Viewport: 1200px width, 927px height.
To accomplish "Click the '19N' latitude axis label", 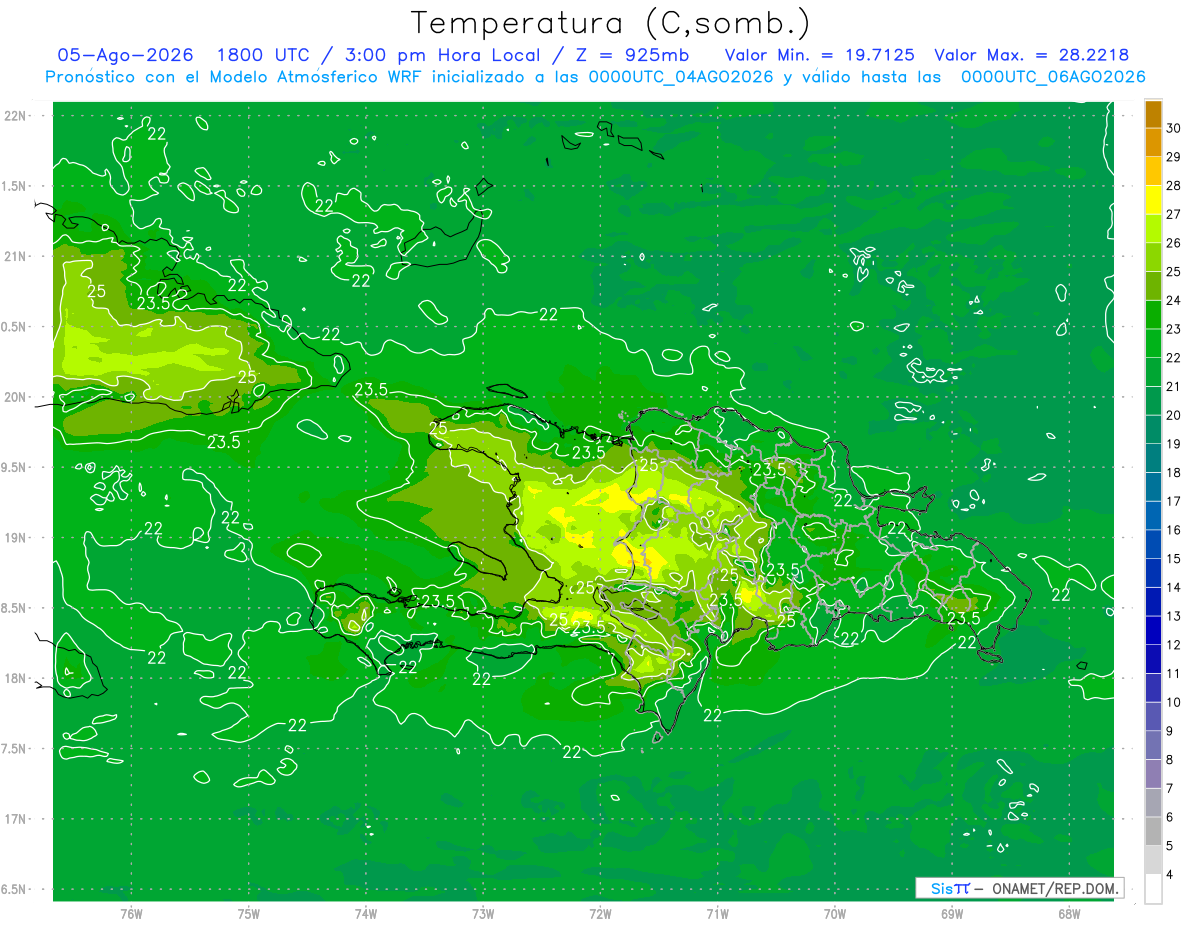I will [x=16, y=538].
